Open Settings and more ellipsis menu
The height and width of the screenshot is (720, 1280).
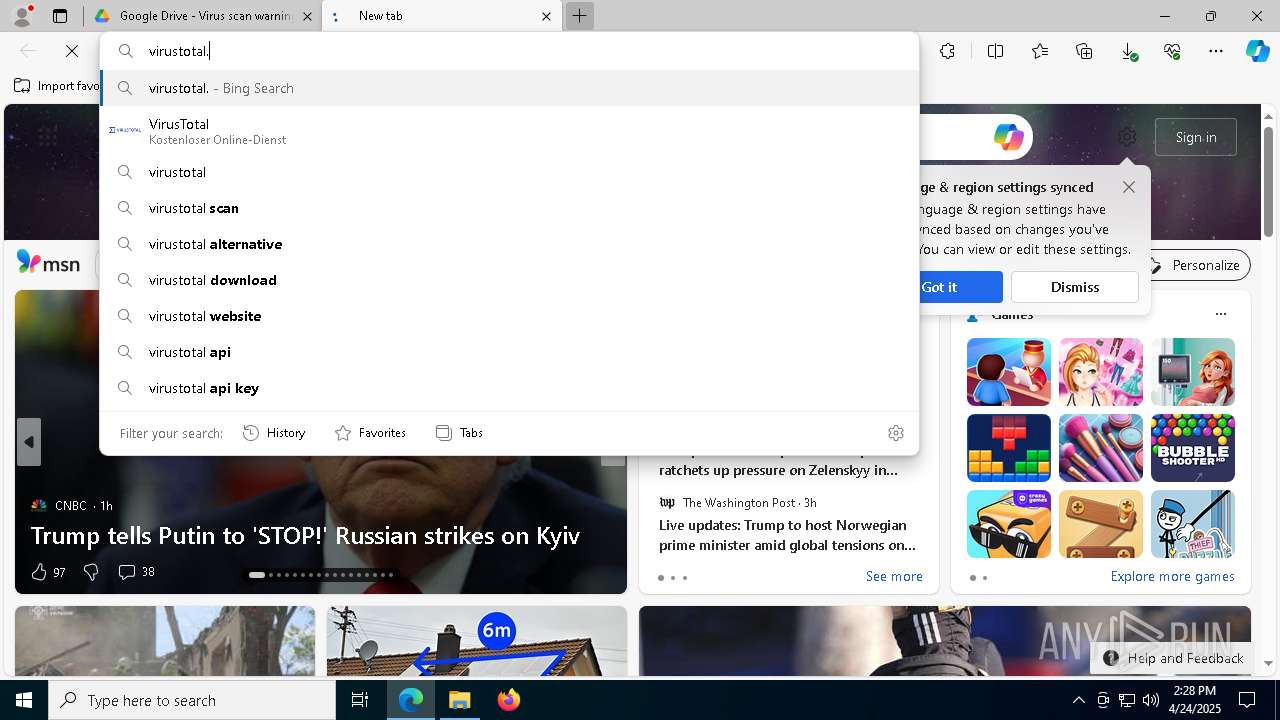tap(1216, 51)
